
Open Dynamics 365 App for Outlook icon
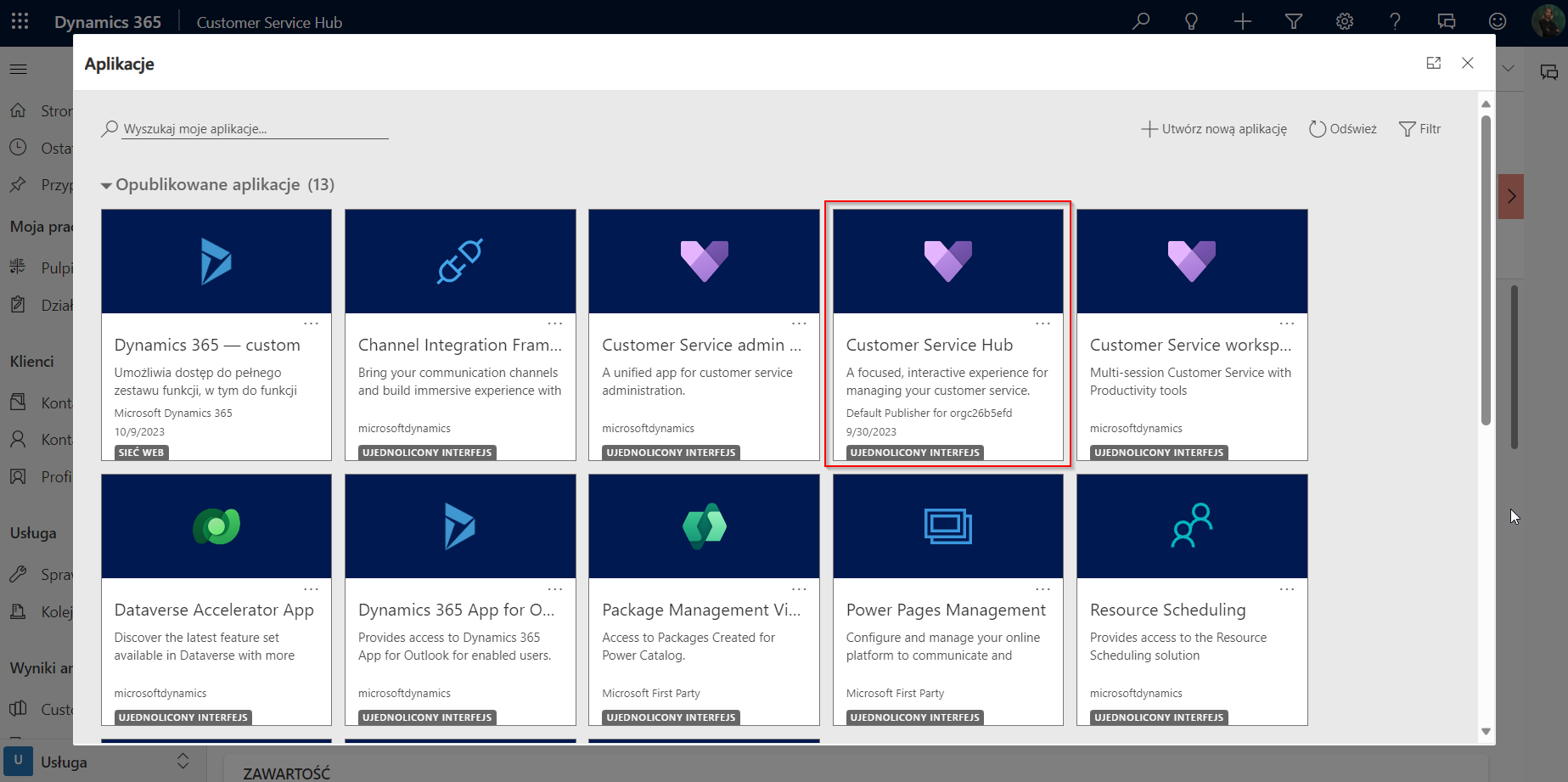pos(460,526)
